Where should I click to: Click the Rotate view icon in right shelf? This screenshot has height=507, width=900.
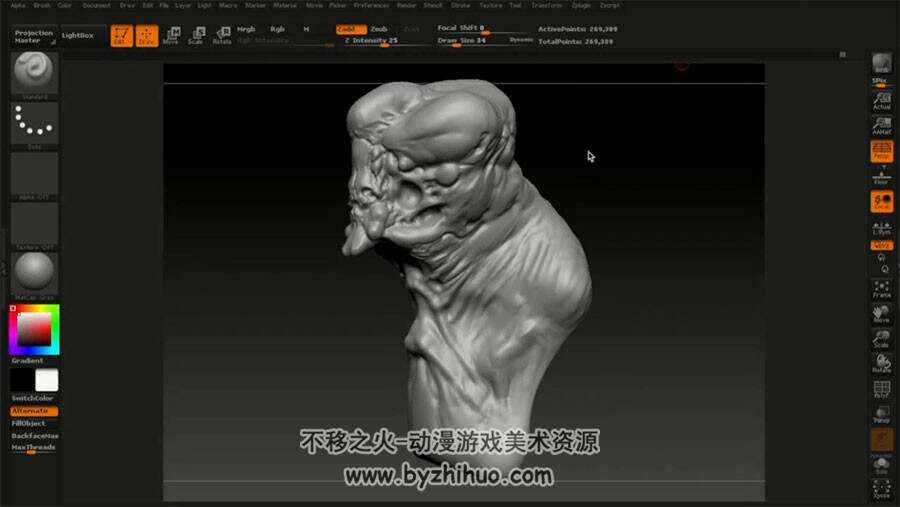882,364
